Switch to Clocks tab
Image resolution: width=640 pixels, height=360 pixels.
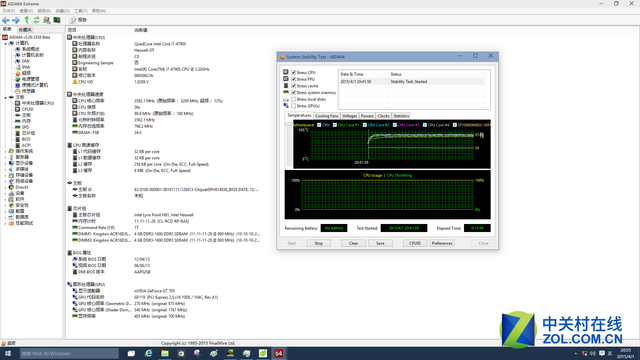[x=383, y=116]
